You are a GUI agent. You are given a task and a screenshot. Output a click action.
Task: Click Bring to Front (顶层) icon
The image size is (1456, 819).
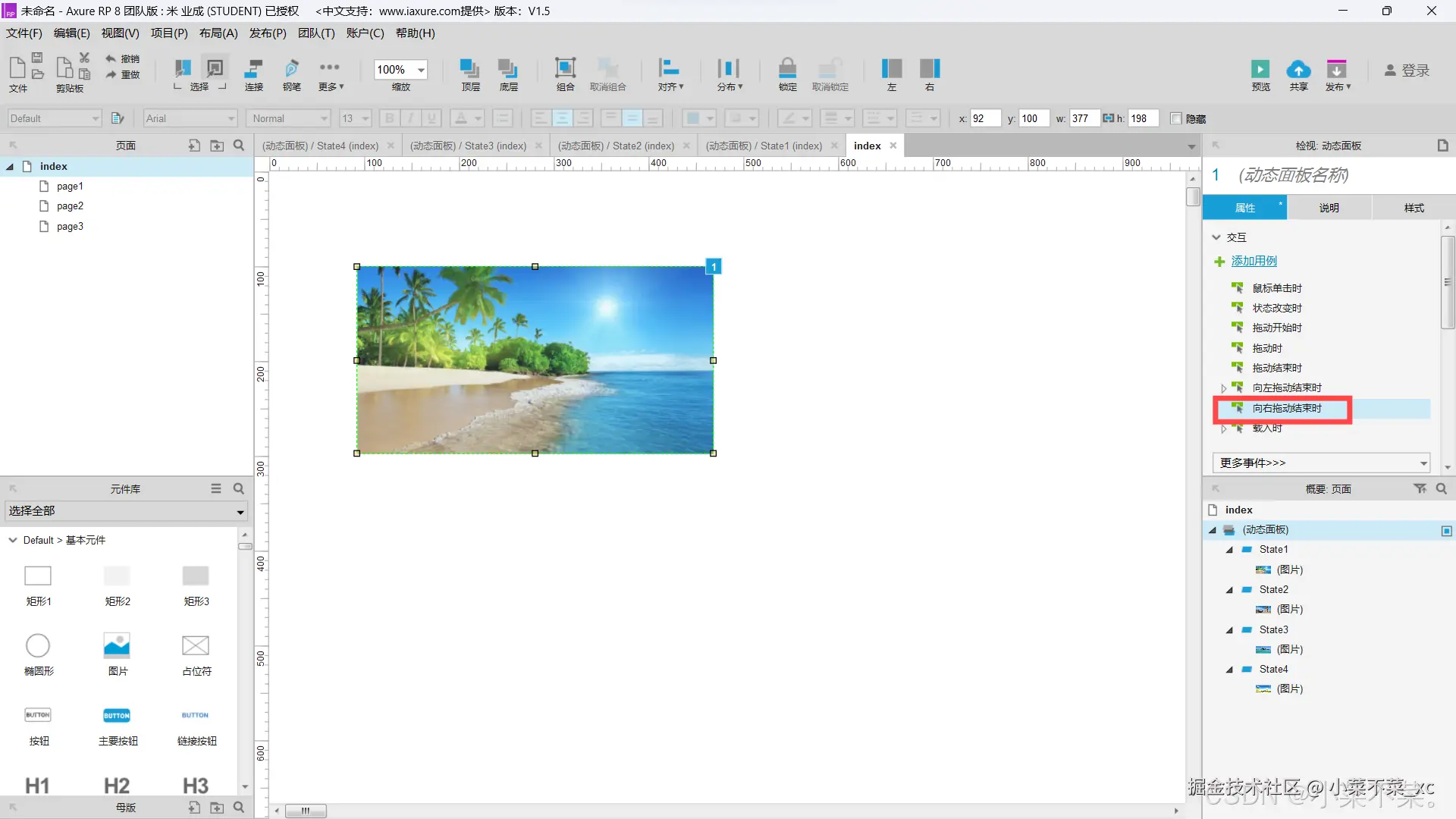click(x=470, y=69)
